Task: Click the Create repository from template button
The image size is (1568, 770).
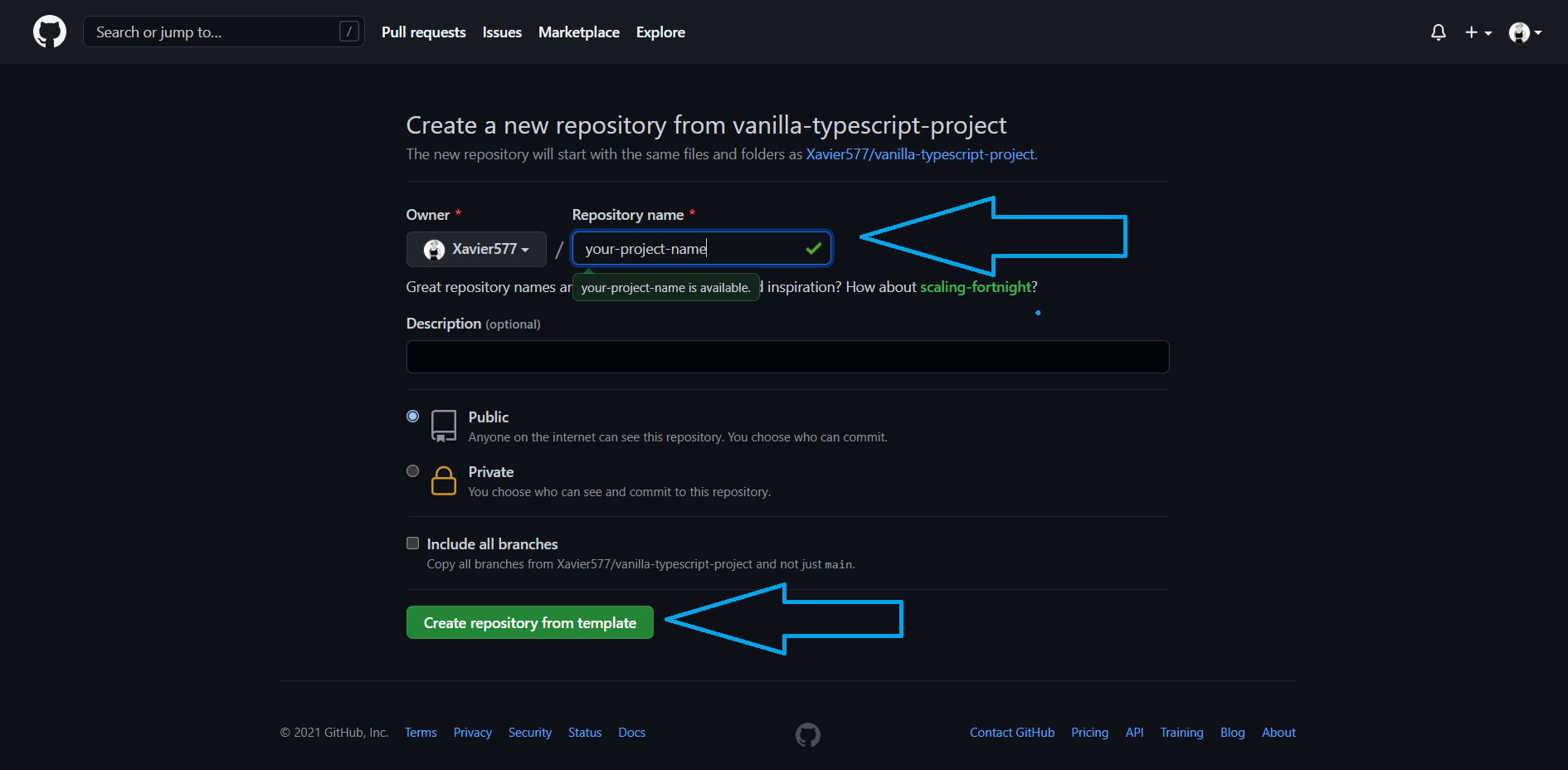Action: point(529,622)
